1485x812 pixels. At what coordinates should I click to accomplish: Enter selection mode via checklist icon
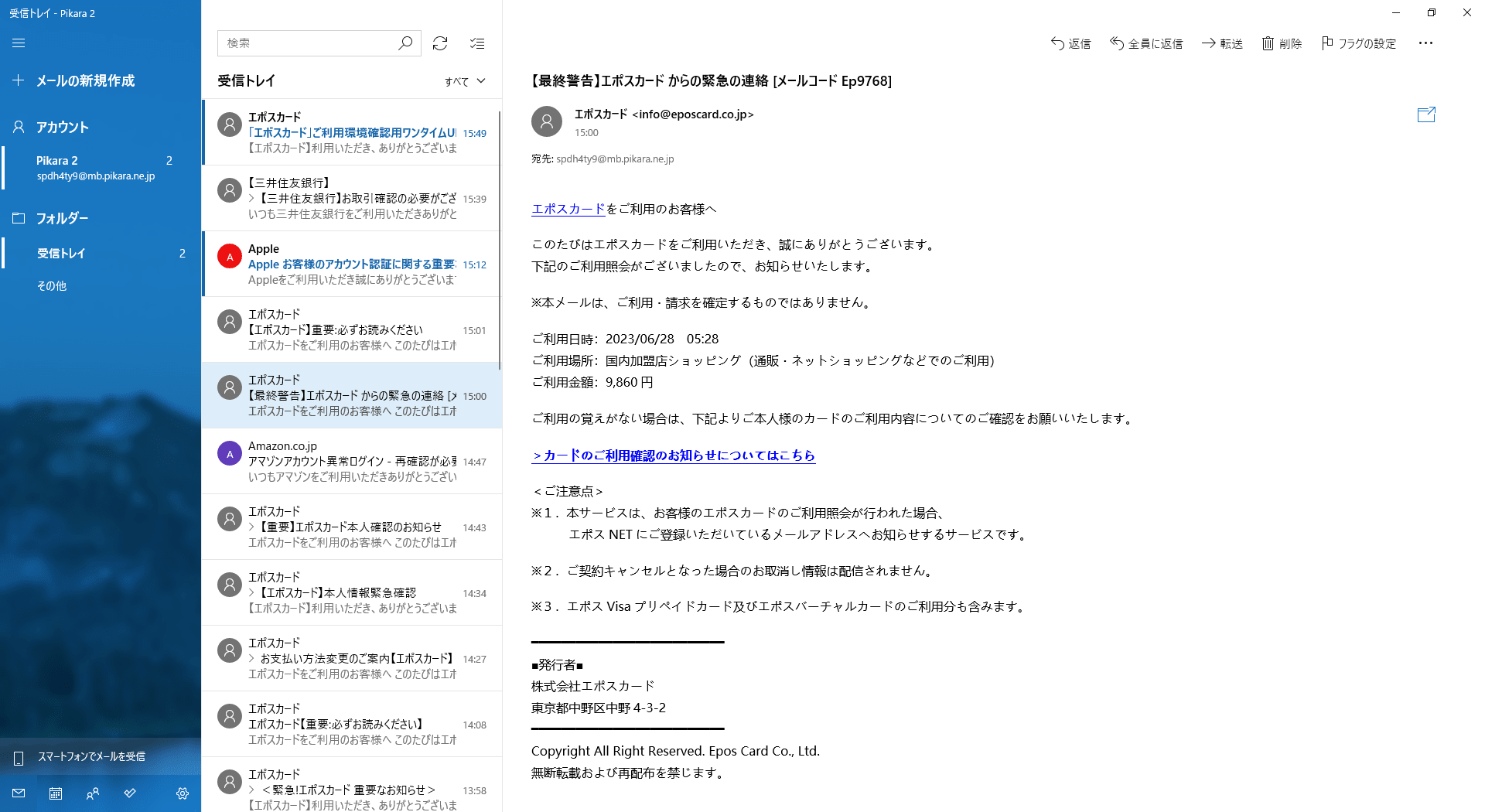(477, 43)
